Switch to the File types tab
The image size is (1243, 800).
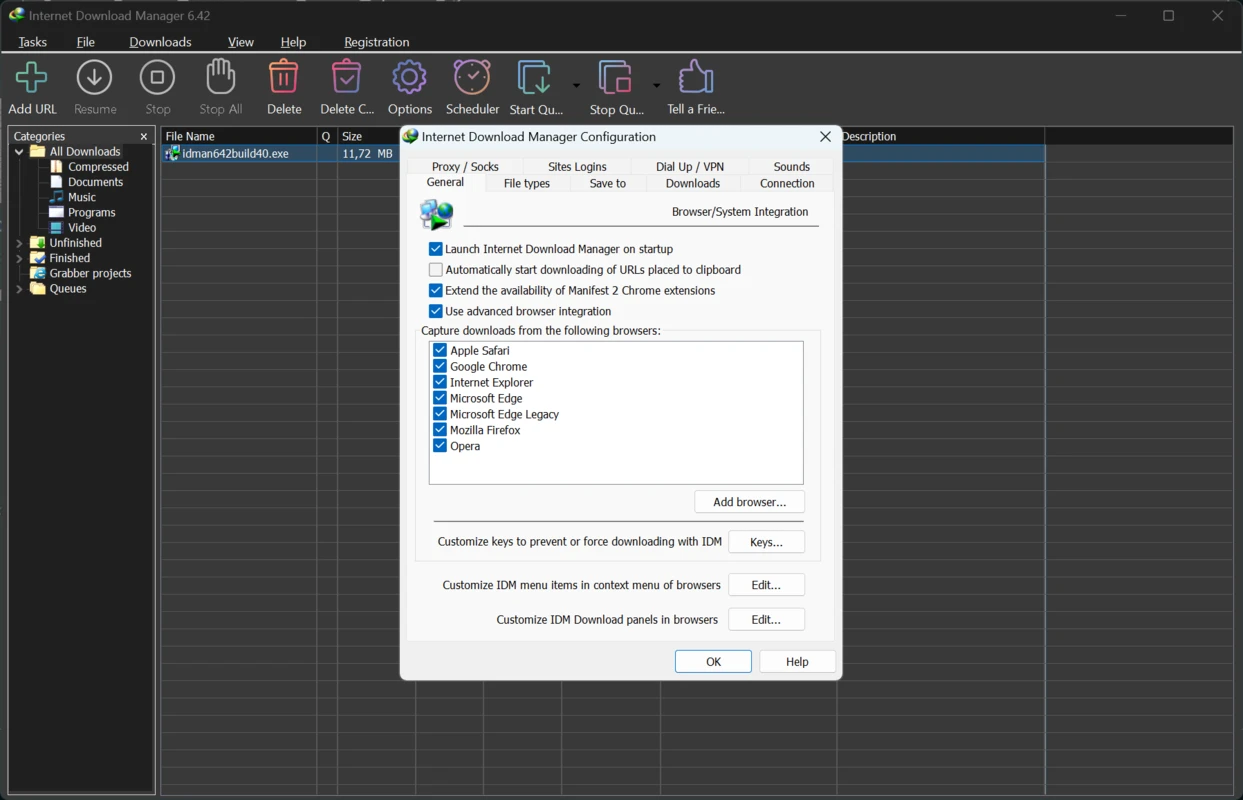[527, 183]
